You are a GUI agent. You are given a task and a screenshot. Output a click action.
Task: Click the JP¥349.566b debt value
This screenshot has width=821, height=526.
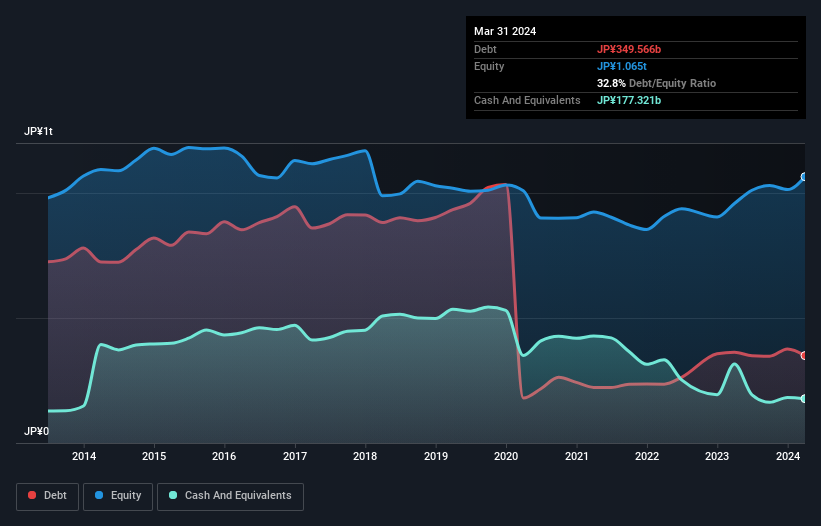click(629, 49)
